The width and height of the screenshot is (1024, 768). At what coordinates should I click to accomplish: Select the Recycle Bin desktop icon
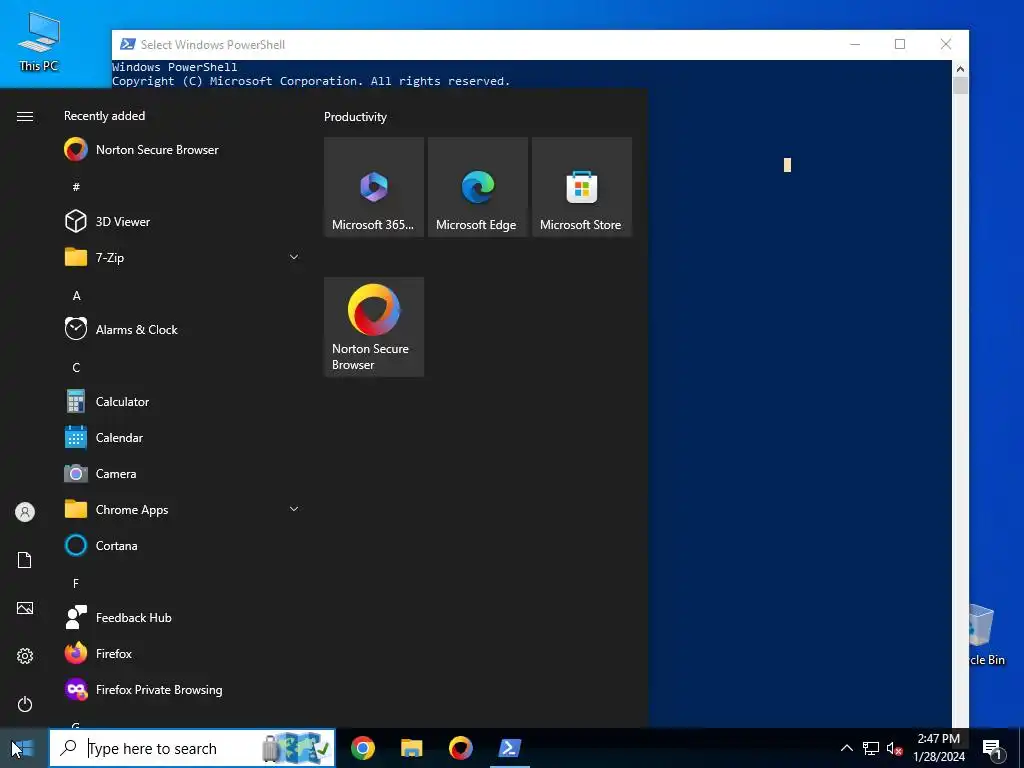pos(987,635)
